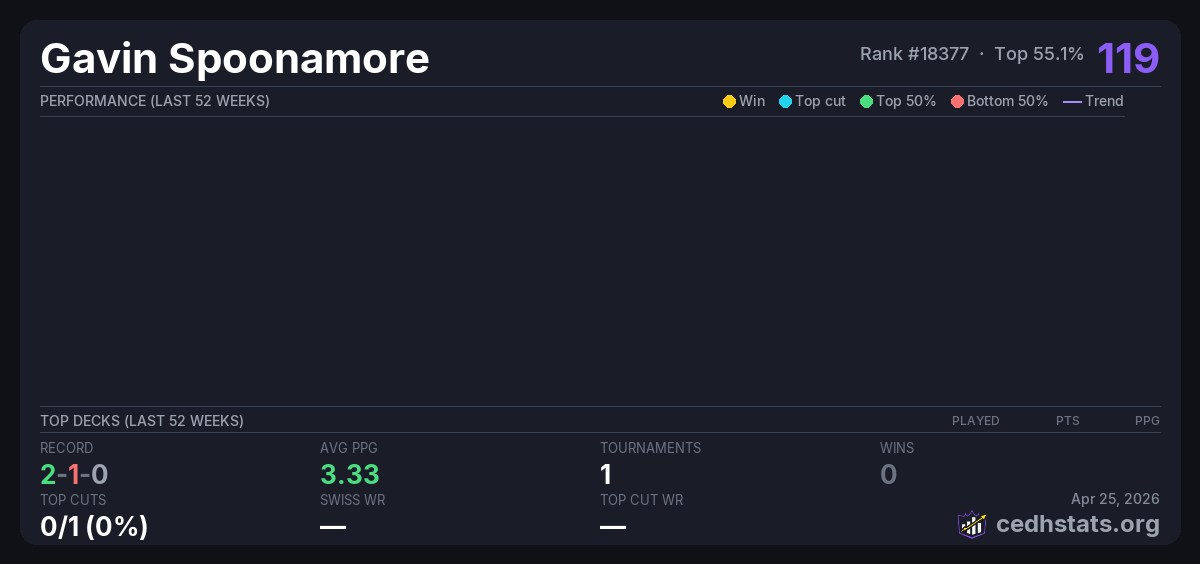Click the Rank #18377 text
1200x564 pixels.
(x=914, y=54)
